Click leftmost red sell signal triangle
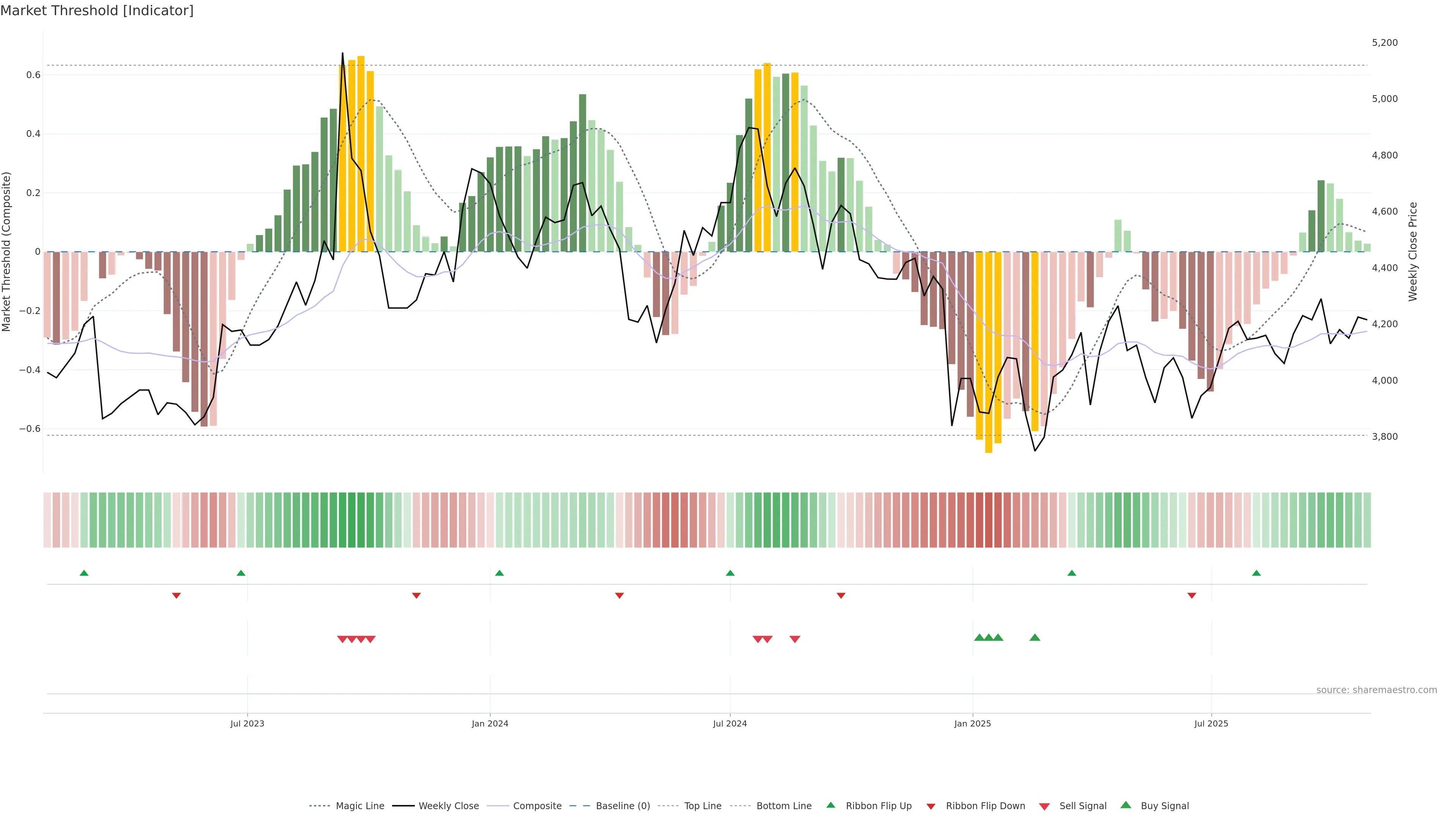 tap(342, 639)
